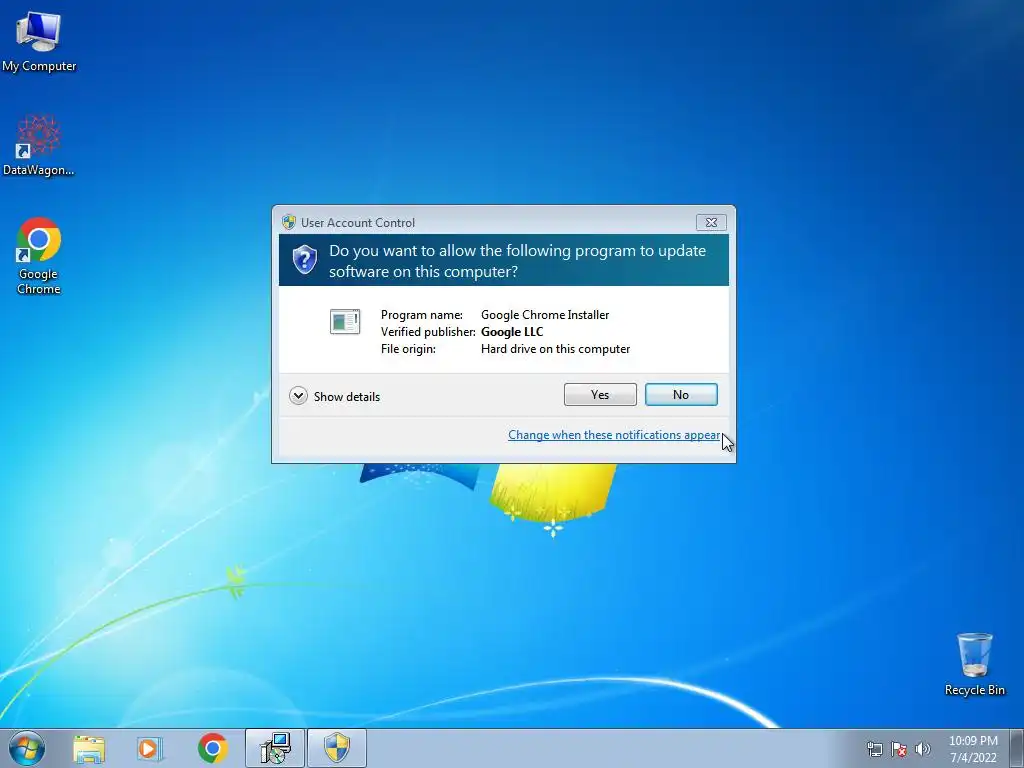This screenshot has width=1024, height=768.
Task: Click 'Hard drive on this computer' text
Action: click(x=556, y=349)
